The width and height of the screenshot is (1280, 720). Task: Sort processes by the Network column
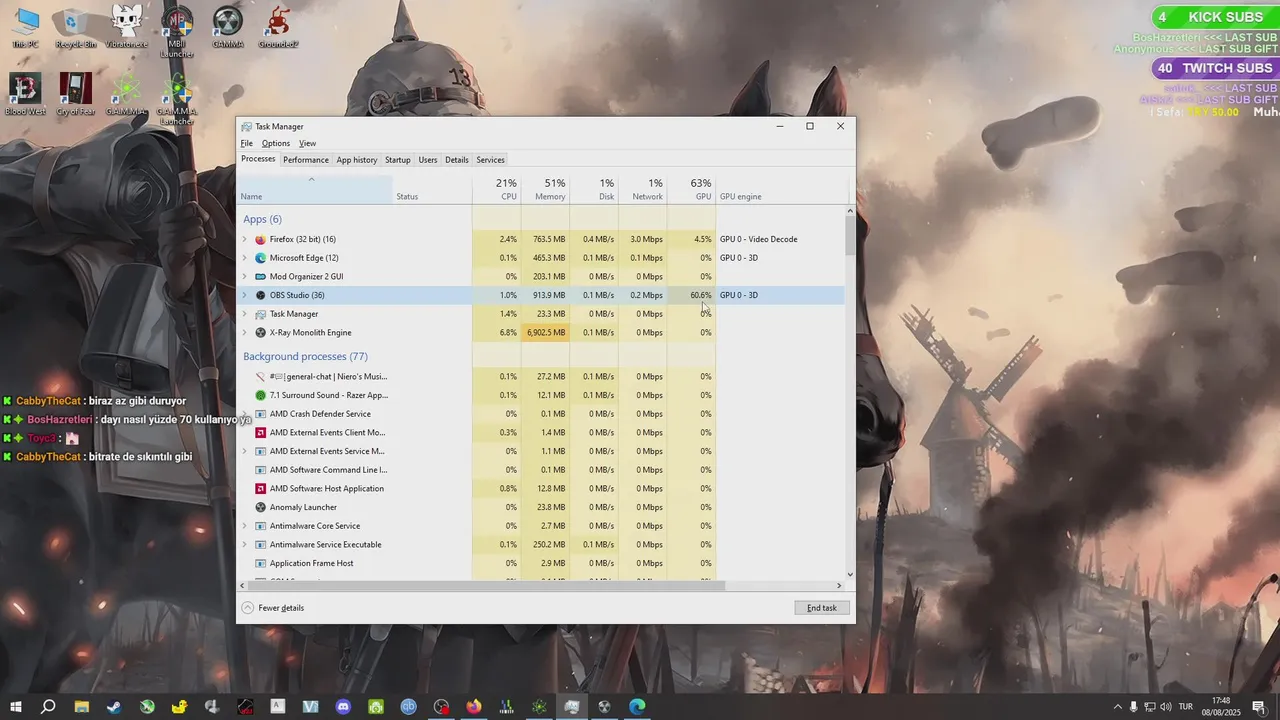[643, 189]
